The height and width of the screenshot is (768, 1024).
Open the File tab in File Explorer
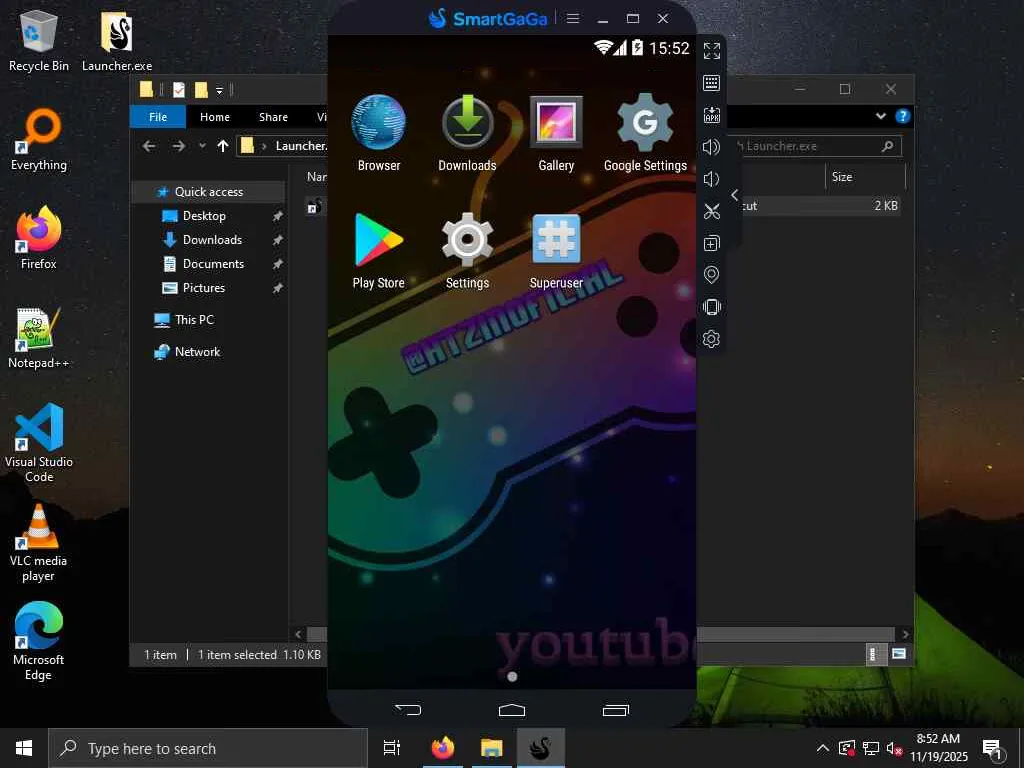tap(158, 117)
